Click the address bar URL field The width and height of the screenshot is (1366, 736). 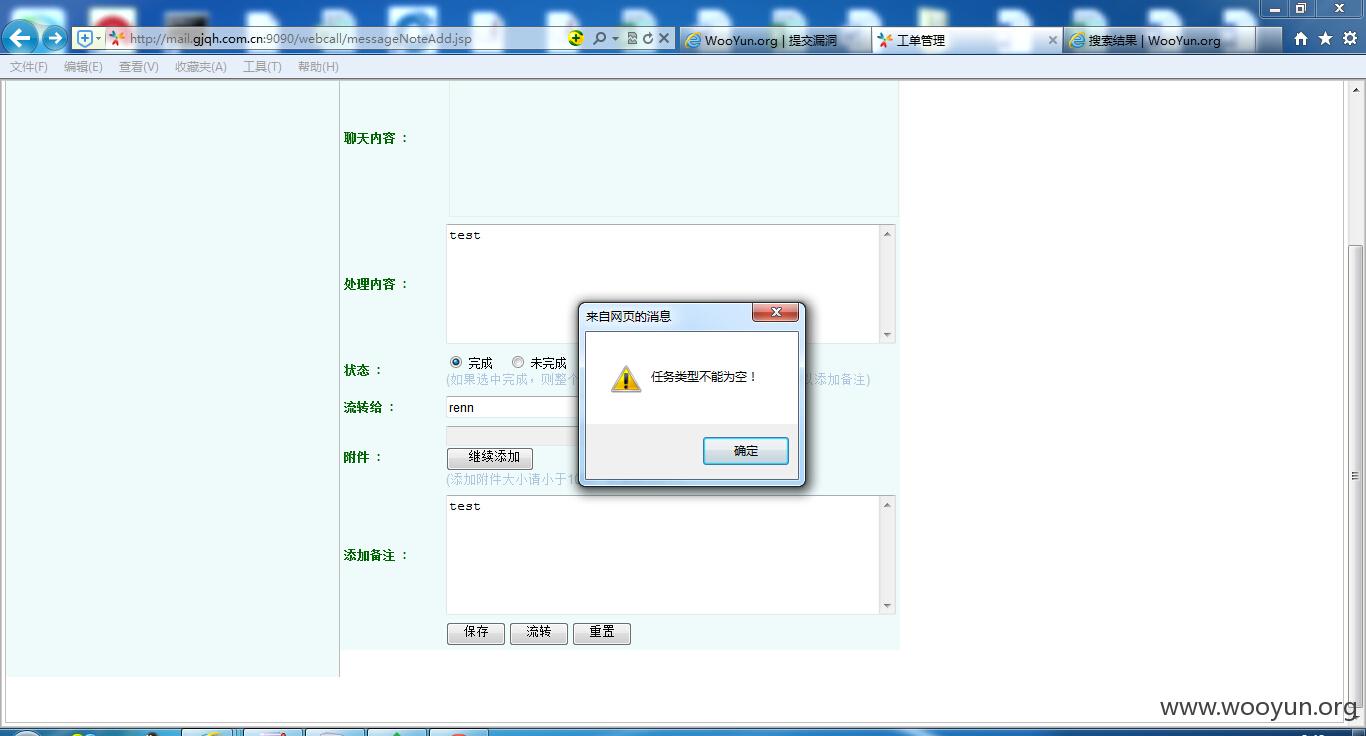[345, 39]
